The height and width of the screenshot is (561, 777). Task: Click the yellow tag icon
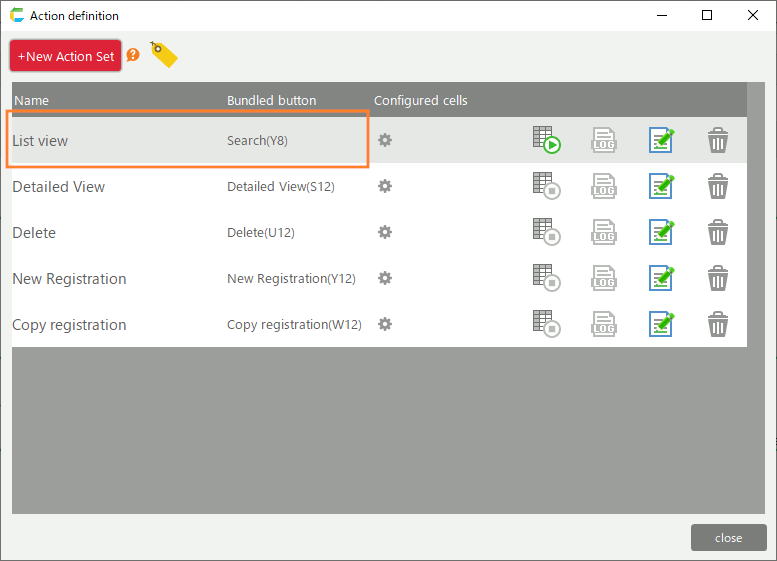tap(163, 55)
